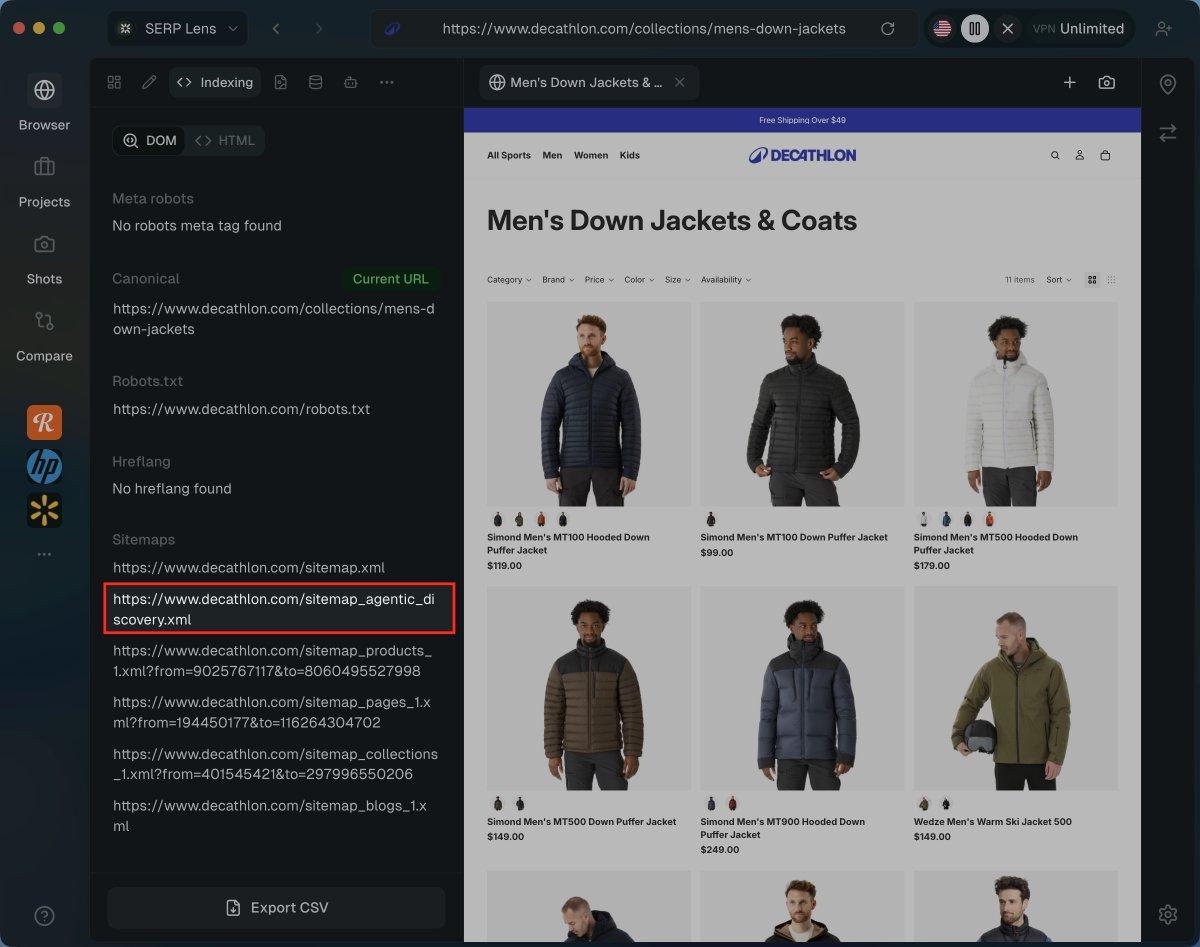Click the search icon on Decathlon page
This screenshot has width=1200, height=947.
point(1055,155)
